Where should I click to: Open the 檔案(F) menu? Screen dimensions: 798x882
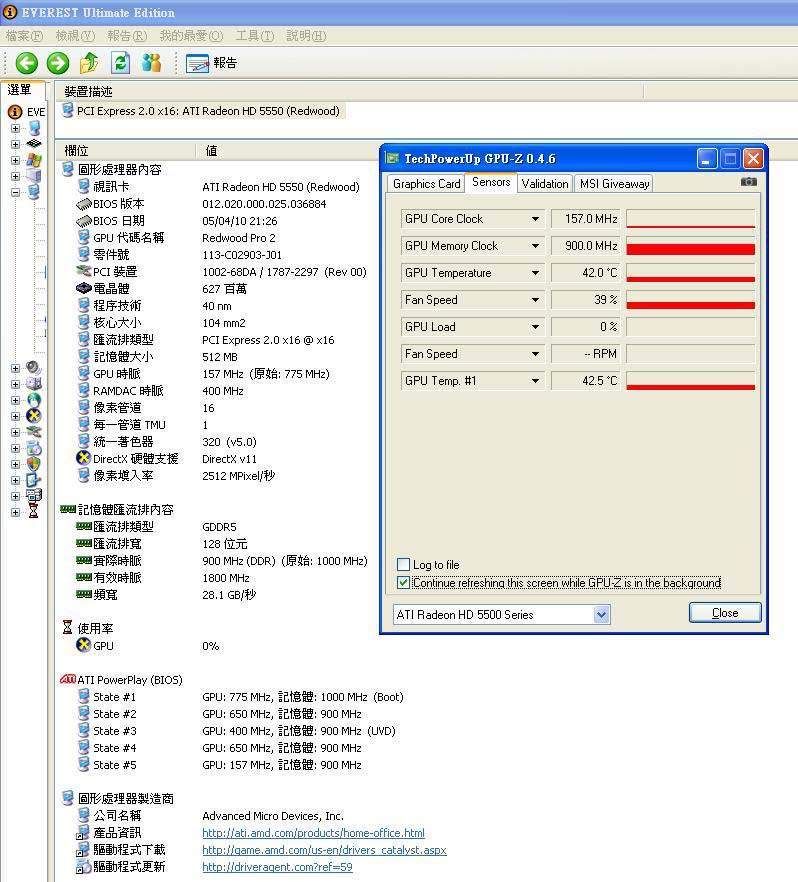point(24,35)
